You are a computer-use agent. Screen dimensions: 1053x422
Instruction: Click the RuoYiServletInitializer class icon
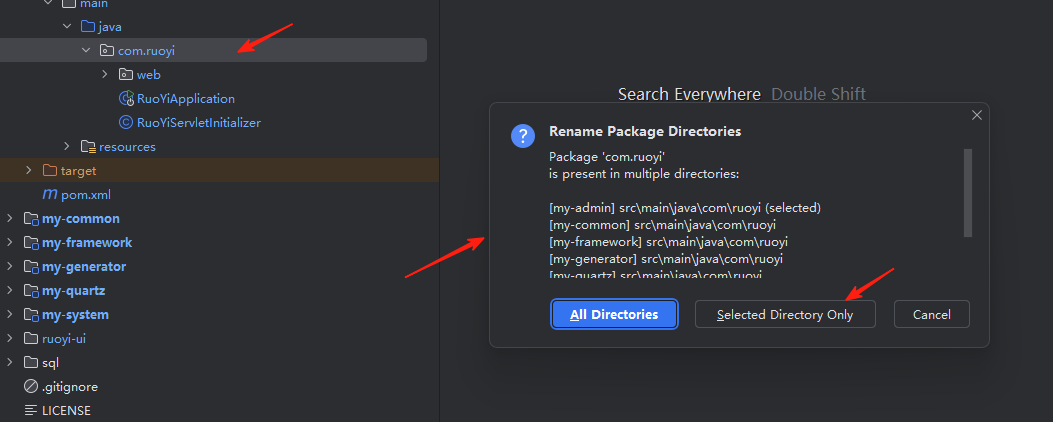point(126,123)
